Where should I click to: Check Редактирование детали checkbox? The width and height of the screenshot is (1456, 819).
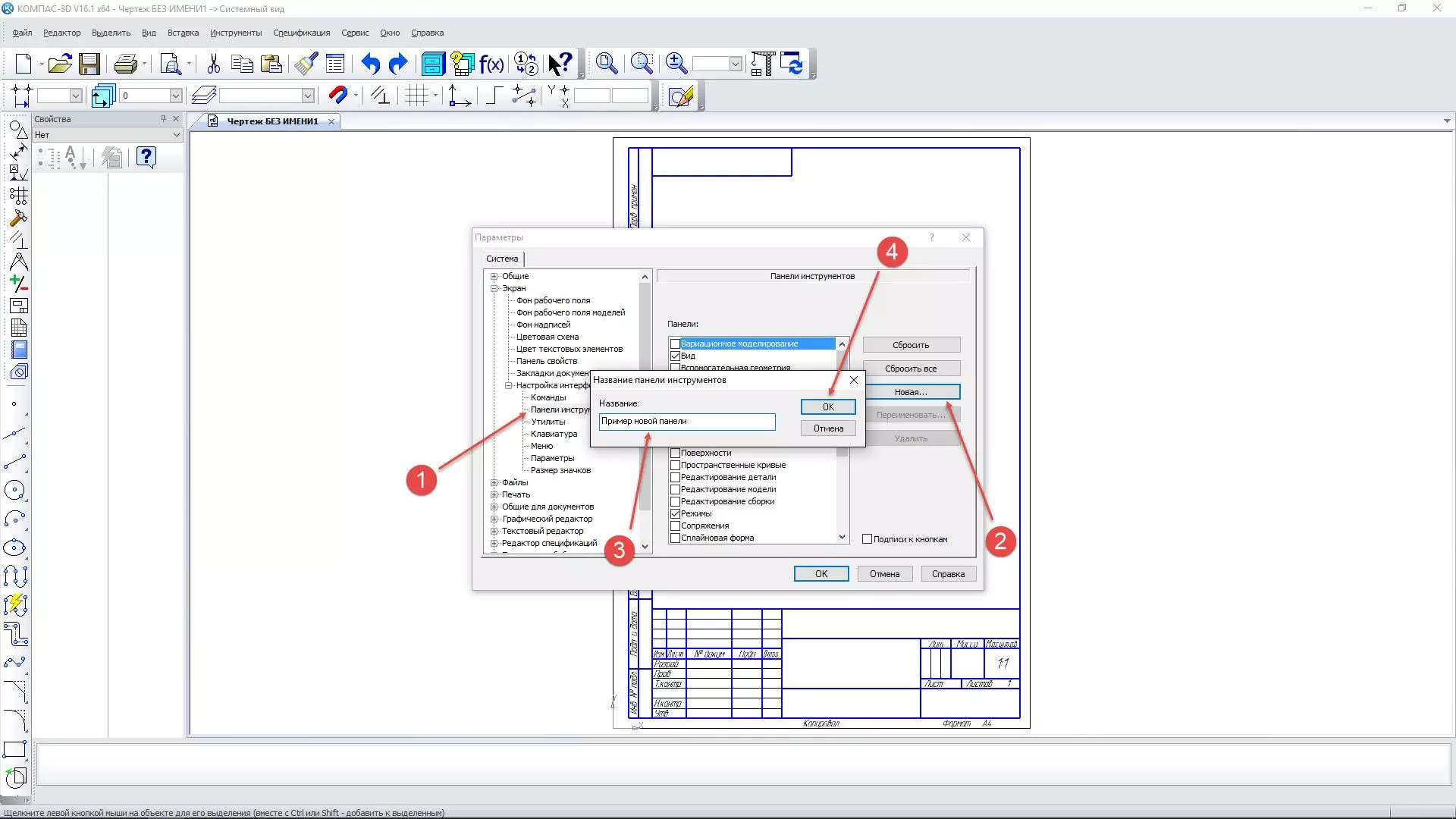pos(675,478)
